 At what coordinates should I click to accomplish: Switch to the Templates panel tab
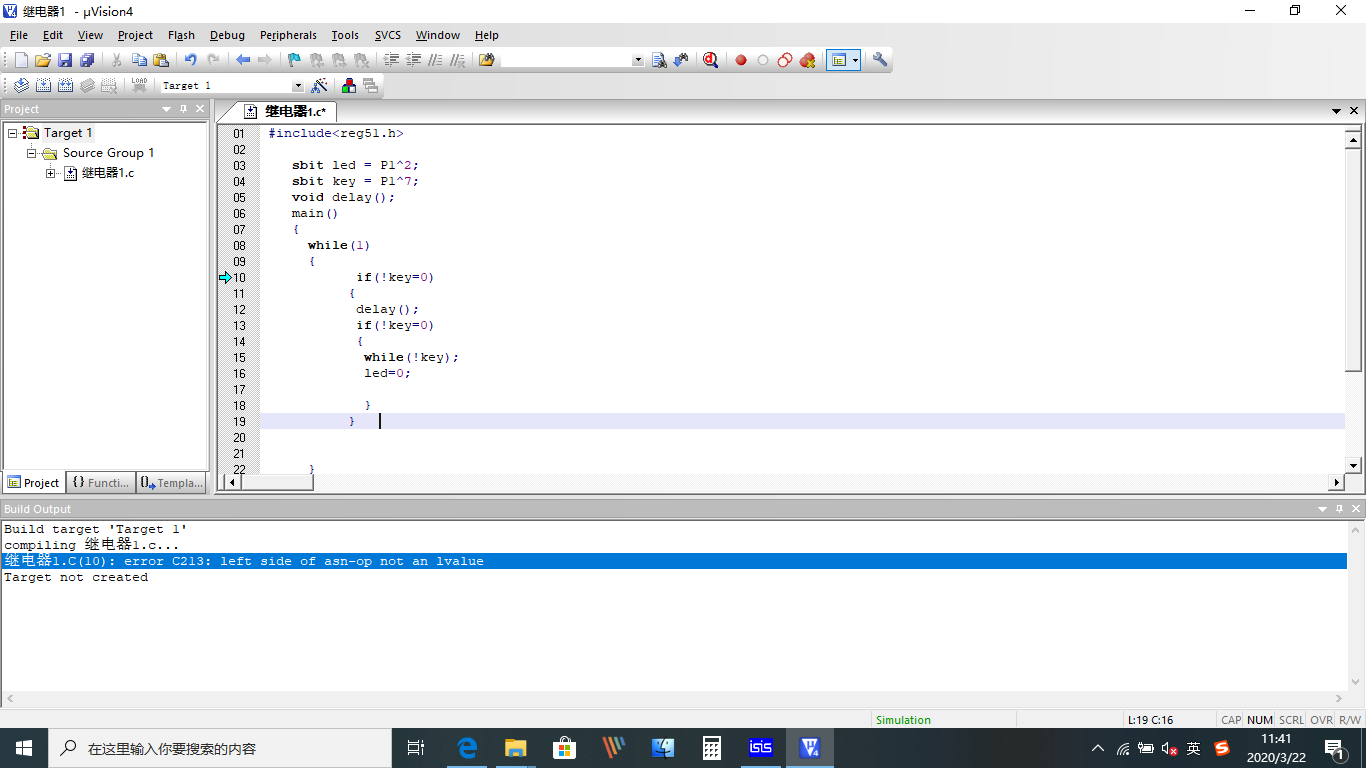172,482
